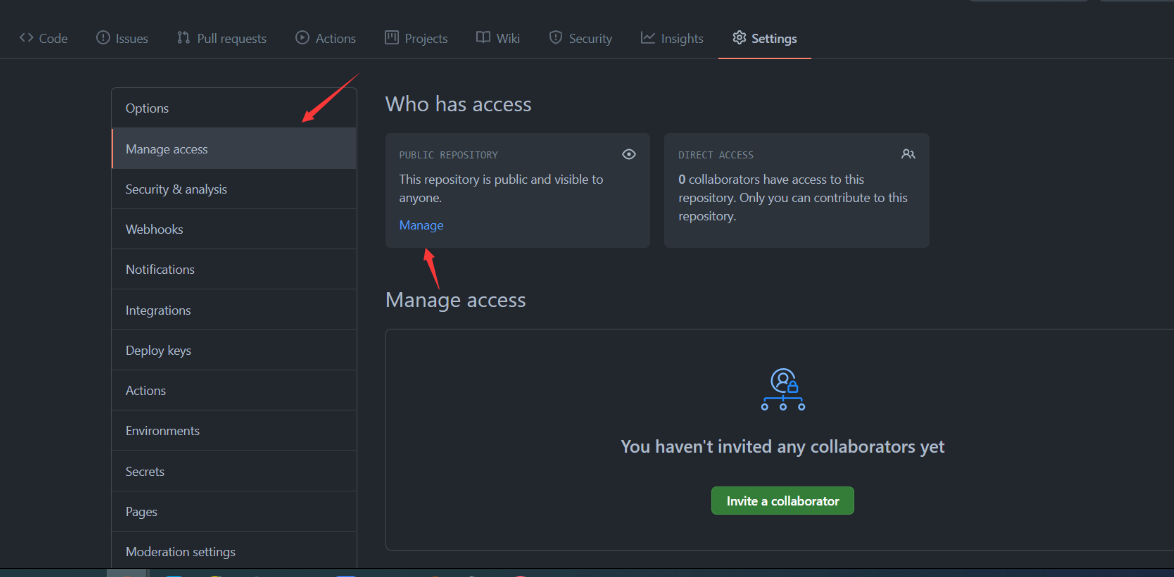Click the 'Manage access' section heading
The image size is (1174, 577).
pyautogui.click(x=455, y=301)
